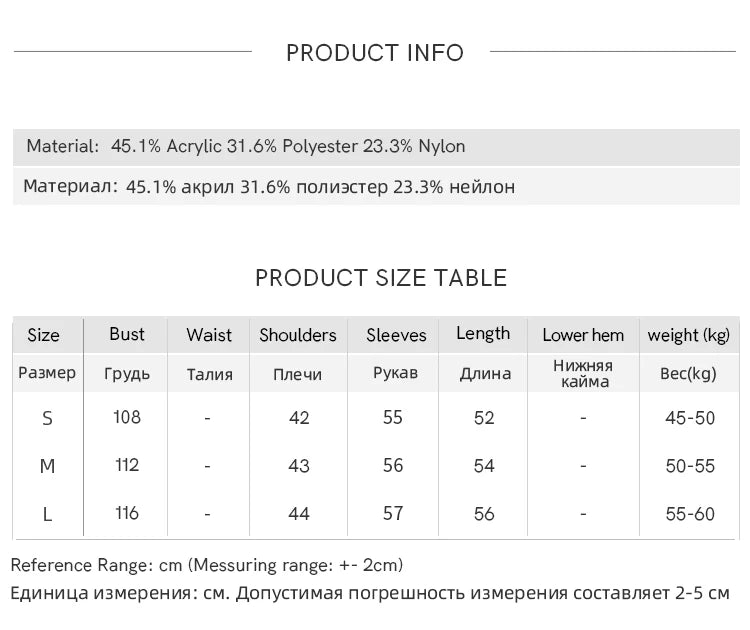Click the 45-50 weight range cell
This screenshot has height=630, width=750.
[690, 418]
